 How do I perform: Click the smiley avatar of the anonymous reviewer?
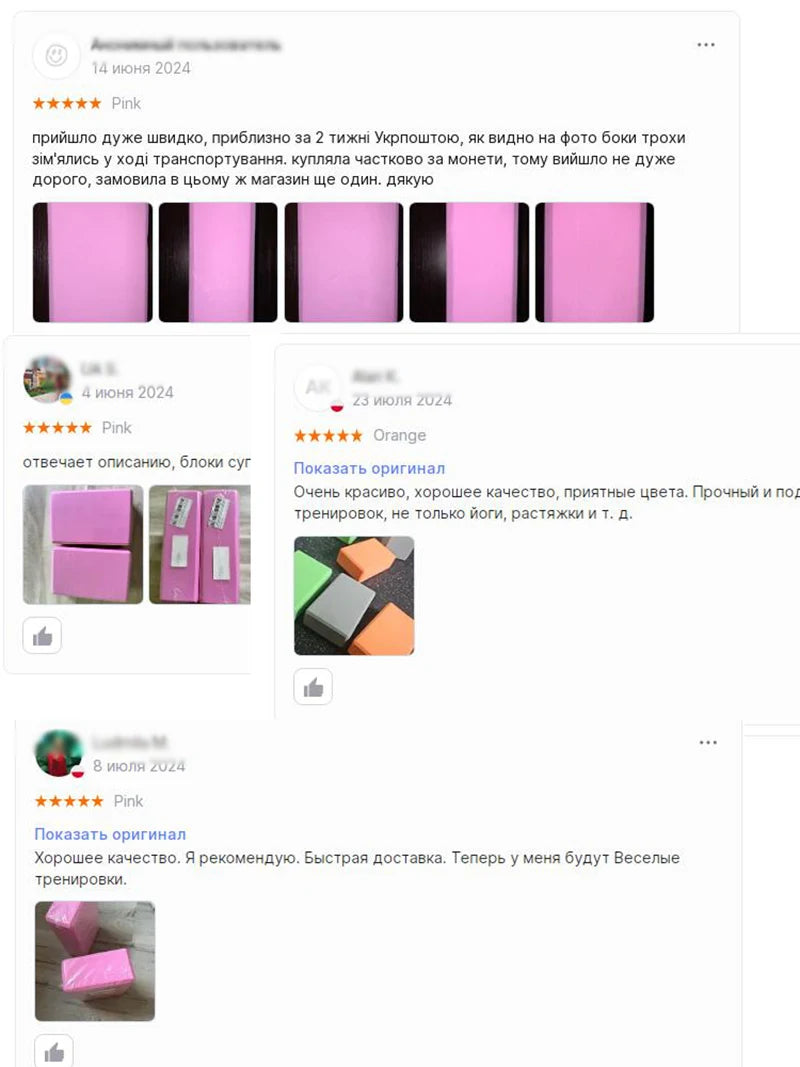point(56,55)
